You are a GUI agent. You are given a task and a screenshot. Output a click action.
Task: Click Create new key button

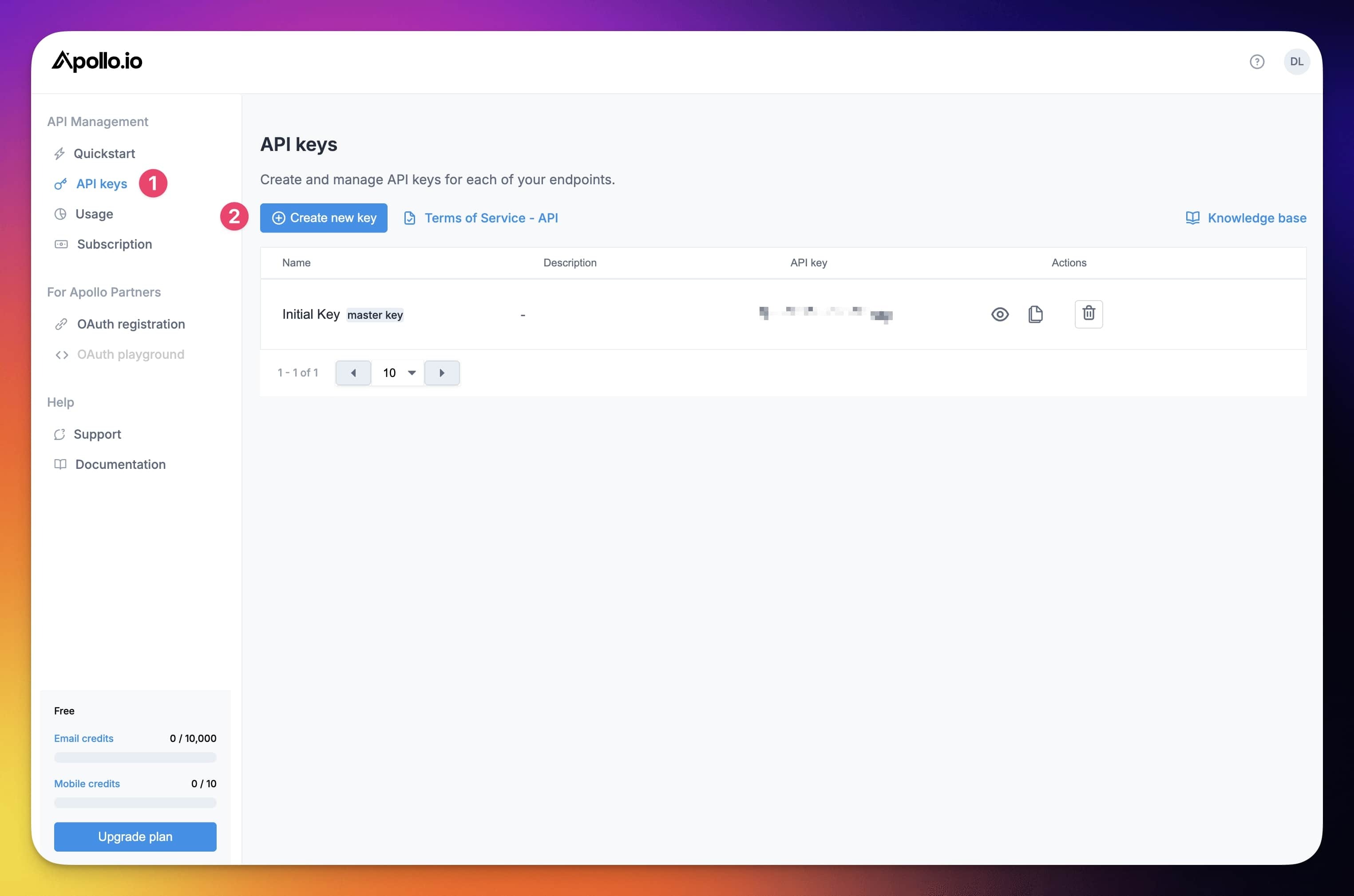[x=323, y=218]
